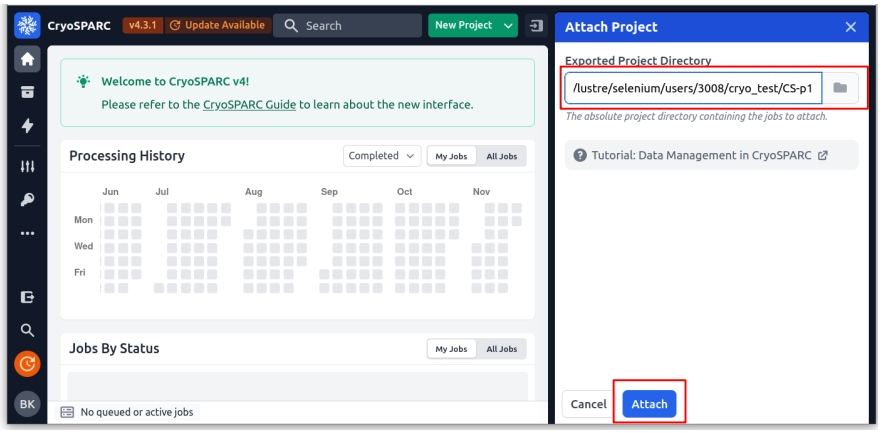Click the Update Available badge

pos(217,25)
